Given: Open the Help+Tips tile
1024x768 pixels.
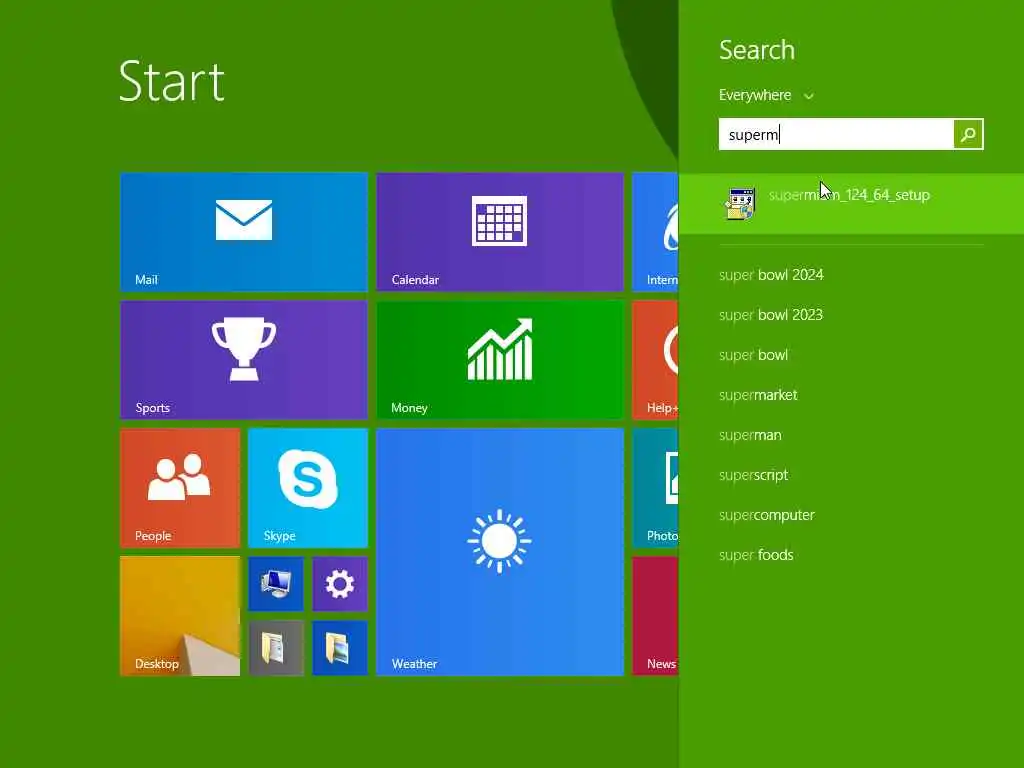Looking at the screenshot, I should (655, 359).
